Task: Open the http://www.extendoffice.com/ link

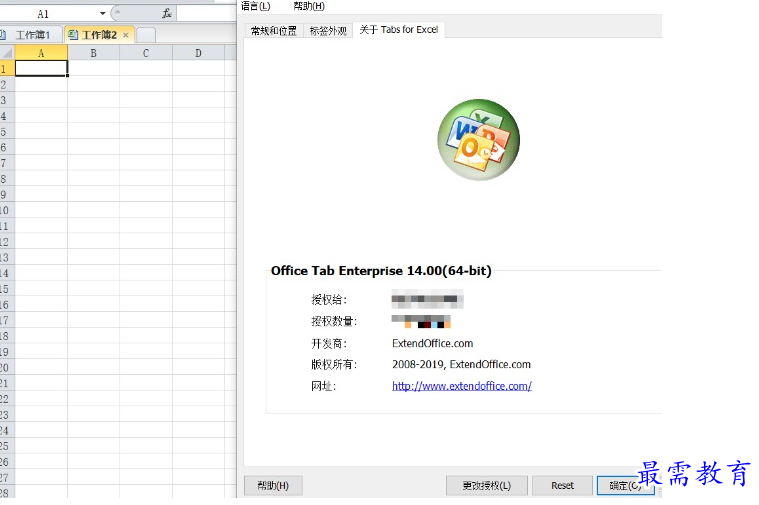Action: 462,386
